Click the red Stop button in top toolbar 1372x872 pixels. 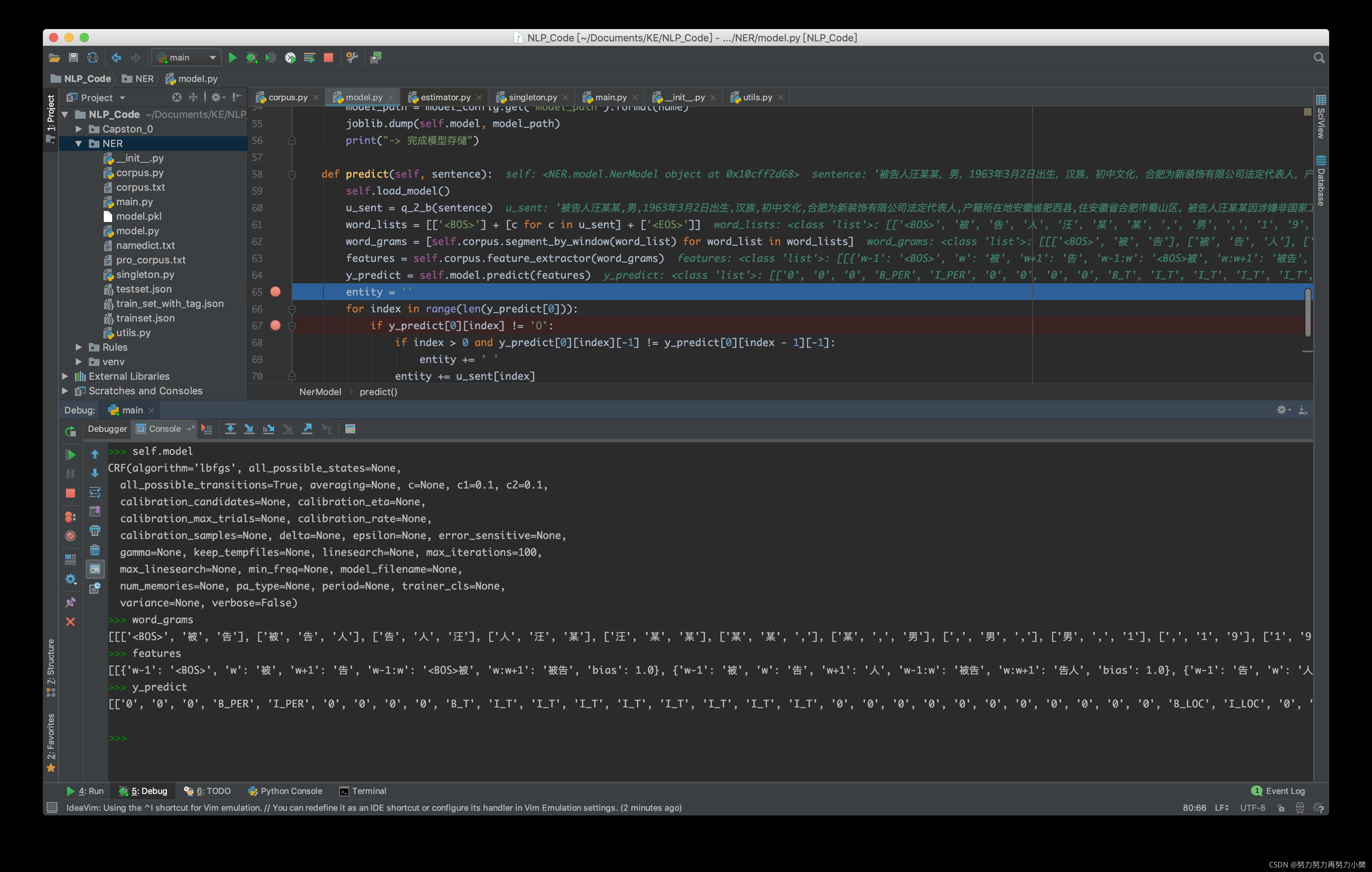328,57
